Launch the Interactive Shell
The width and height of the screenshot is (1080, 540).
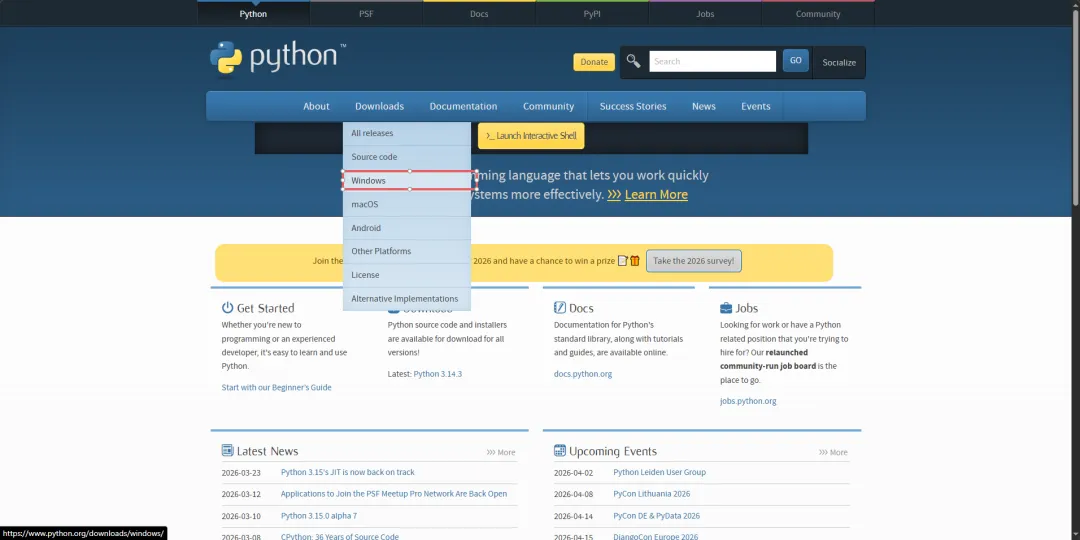coord(531,136)
